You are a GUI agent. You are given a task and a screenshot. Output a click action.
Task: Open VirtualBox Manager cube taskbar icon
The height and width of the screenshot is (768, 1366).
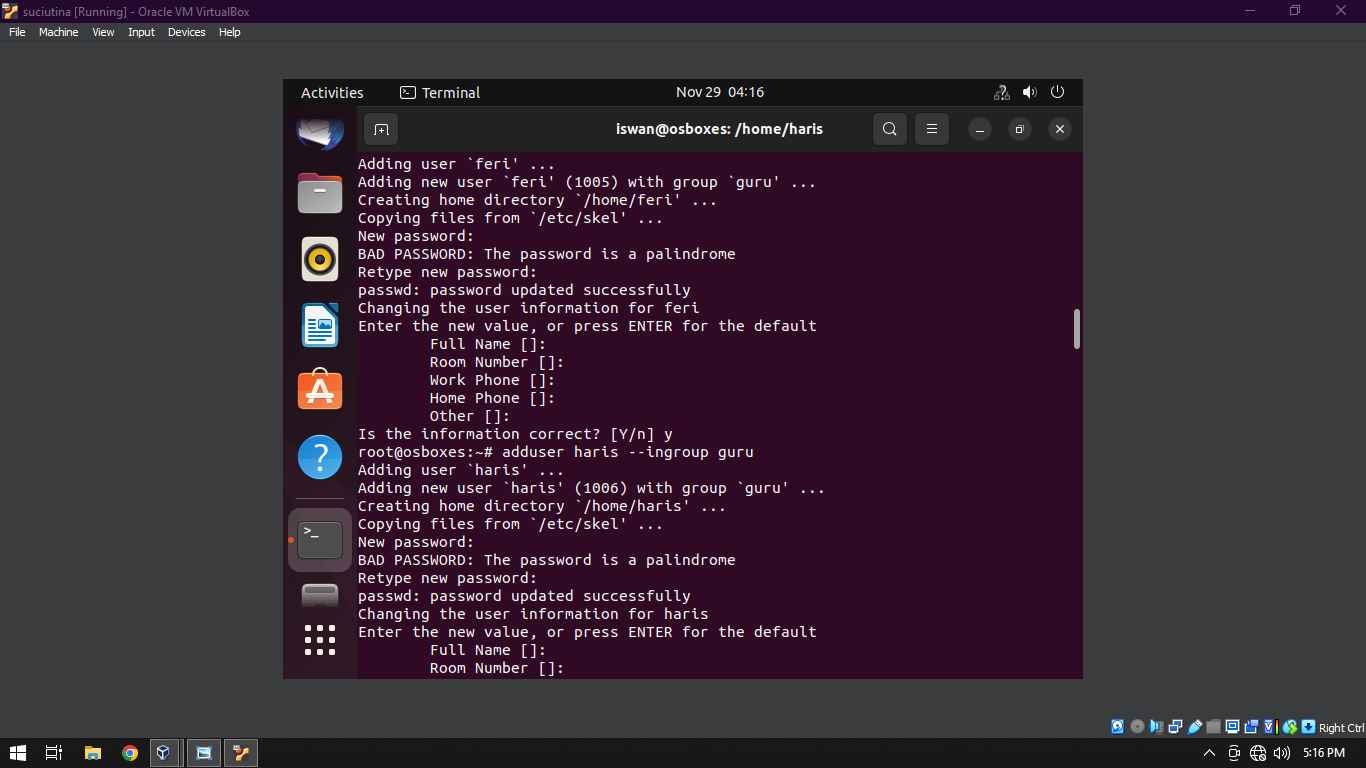click(x=163, y=753)
